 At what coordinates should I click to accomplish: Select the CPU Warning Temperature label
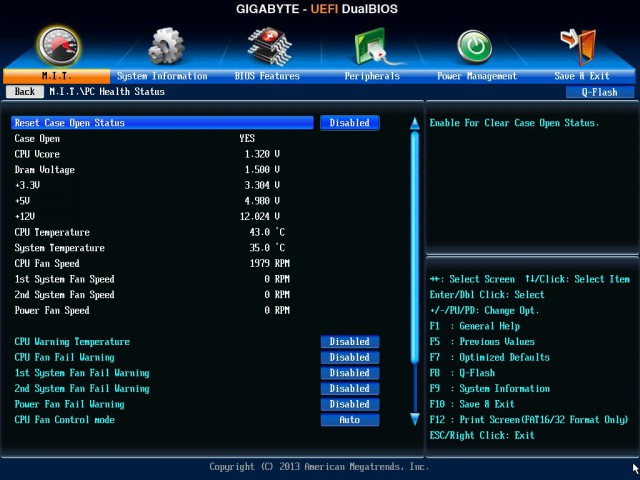72,342
